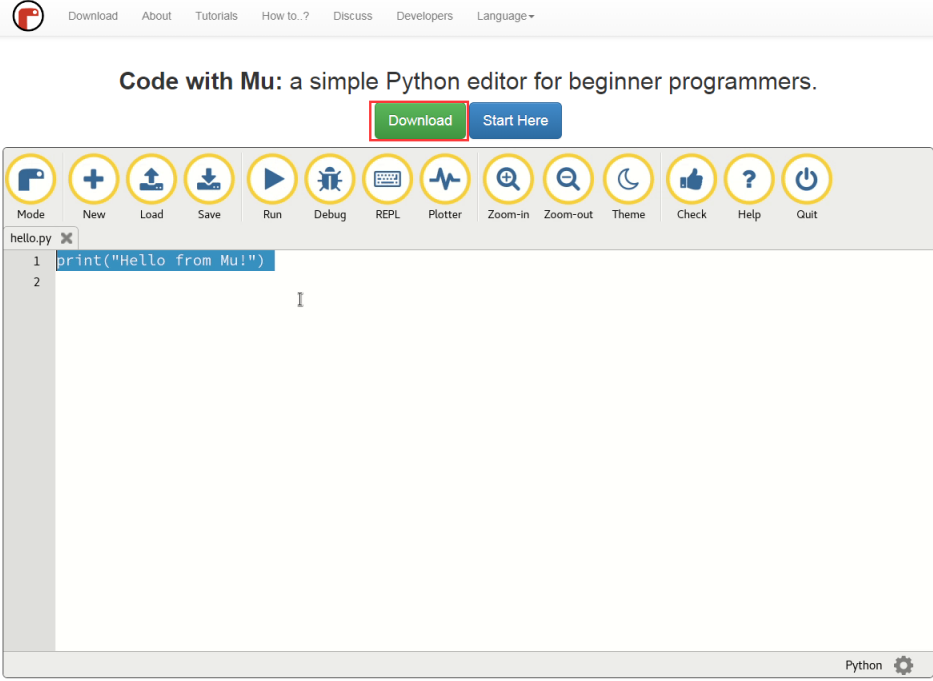Viewport: 933px width, 681px height.
Task: Save the script with the Save icon
Action: pyautogui.click(x=209, y=179)
